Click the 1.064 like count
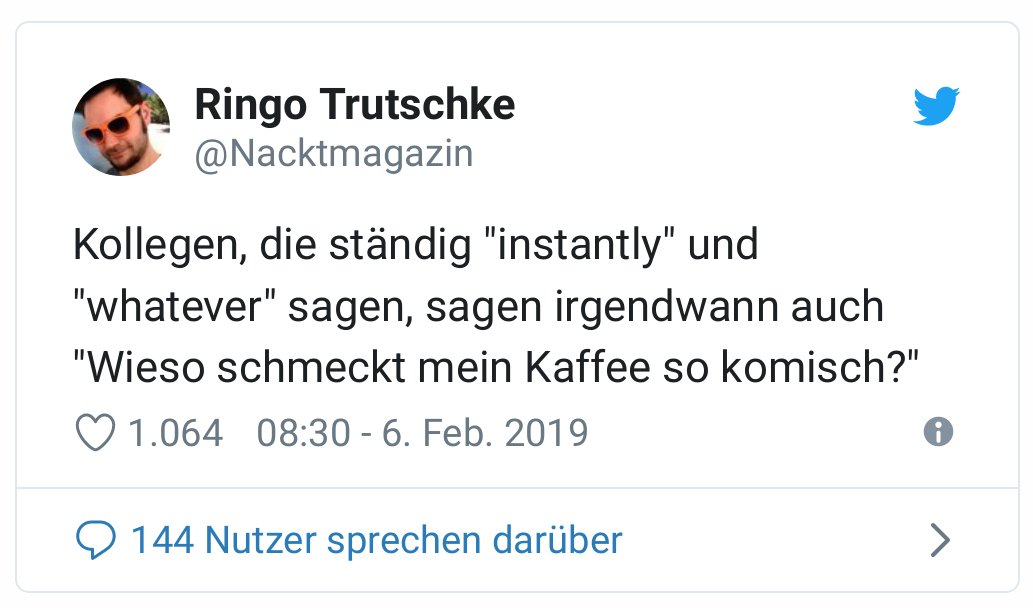Viewport: 1033px width, 608px height. 175,433
